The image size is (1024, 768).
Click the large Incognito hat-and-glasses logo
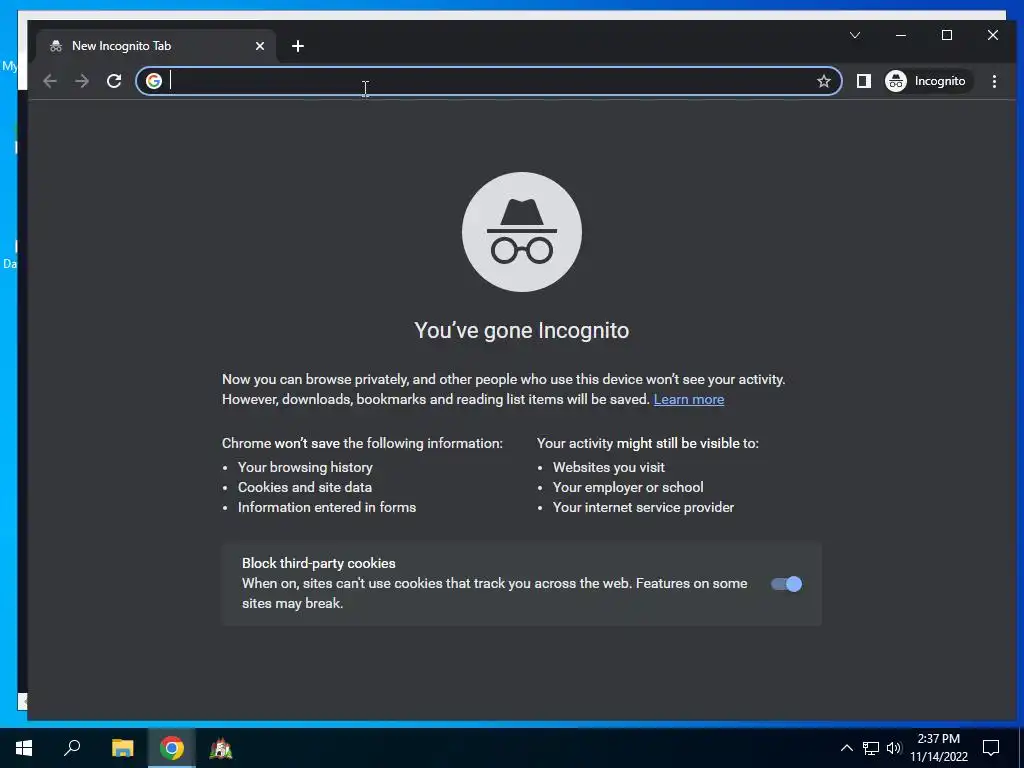(522, 232)
